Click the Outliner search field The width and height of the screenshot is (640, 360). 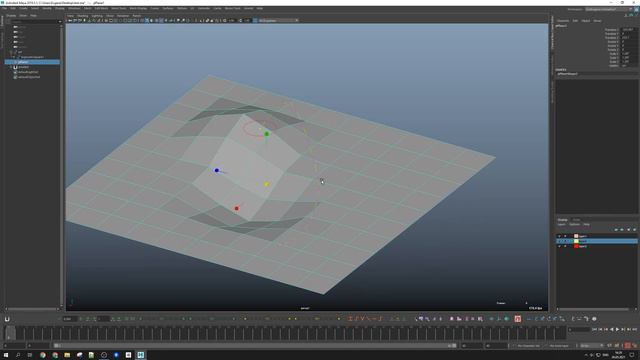[34, 22]
